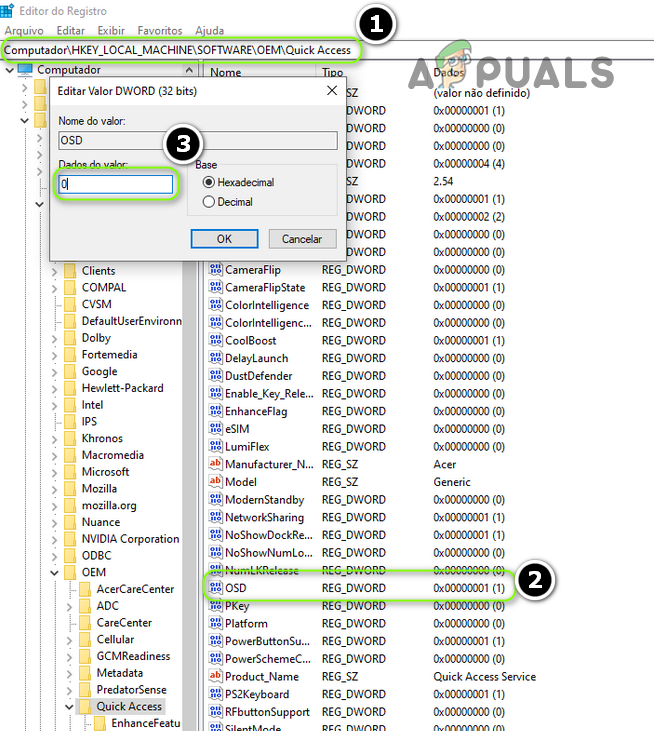
Task: Click the CameraFlip DWORD value icon
Action: (x=215, y=269)
